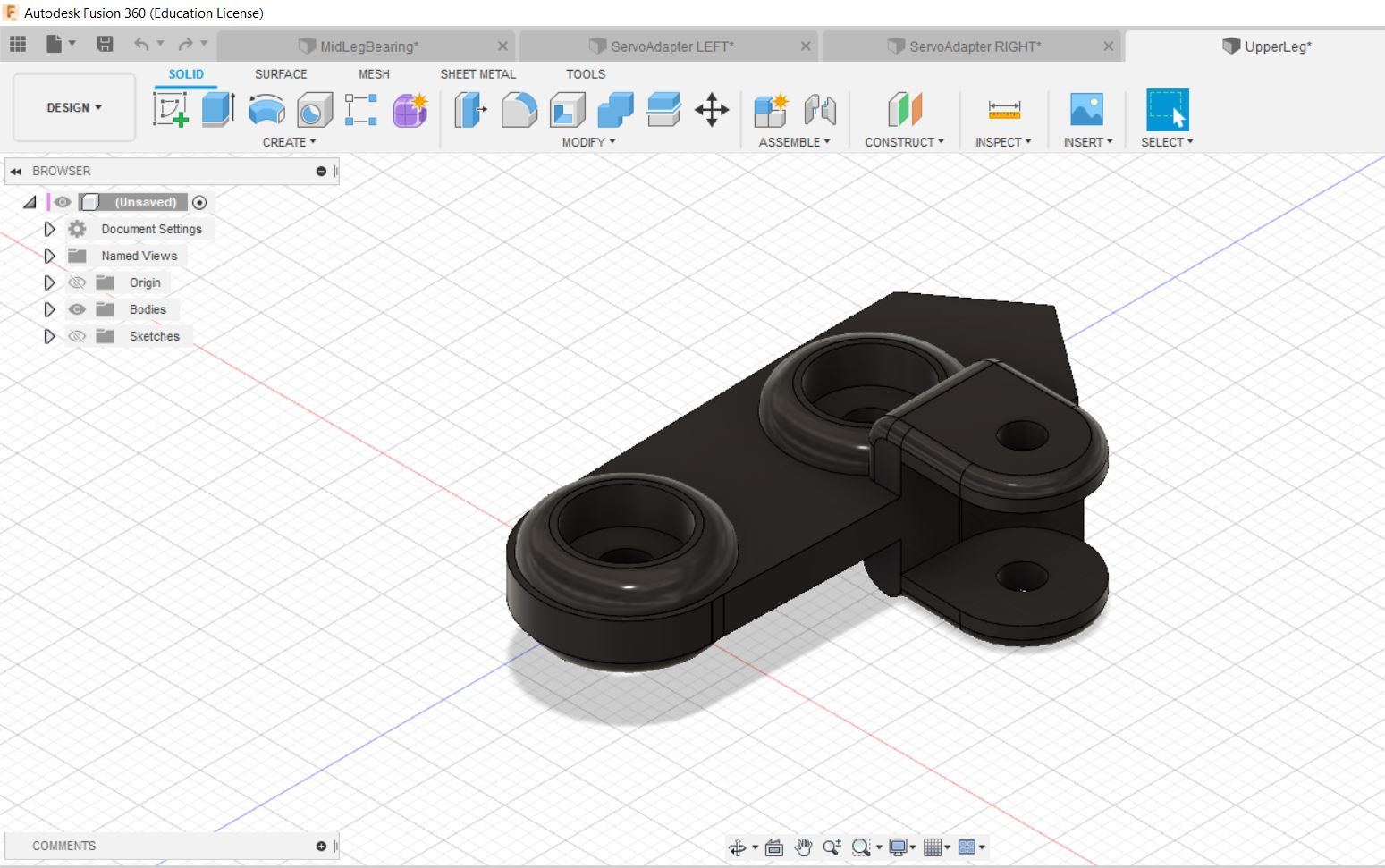1385x868 pixels.
Task: Close the ServoAdapter RIGHT tab
Action: pos(1109,46)
